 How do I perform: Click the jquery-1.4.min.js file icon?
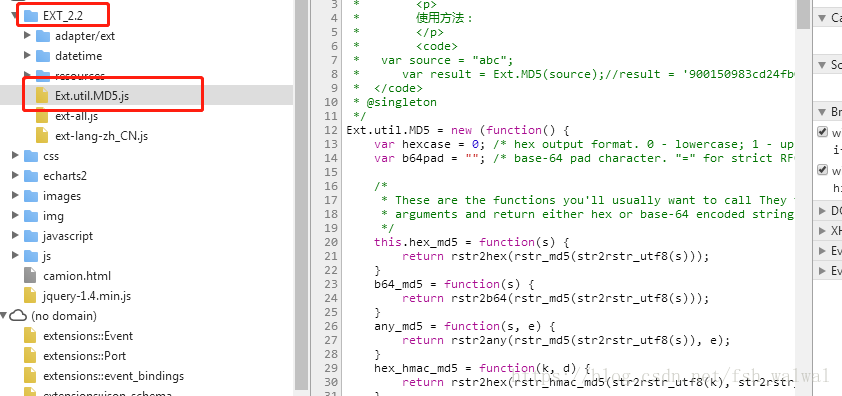[x=31, y=296]
